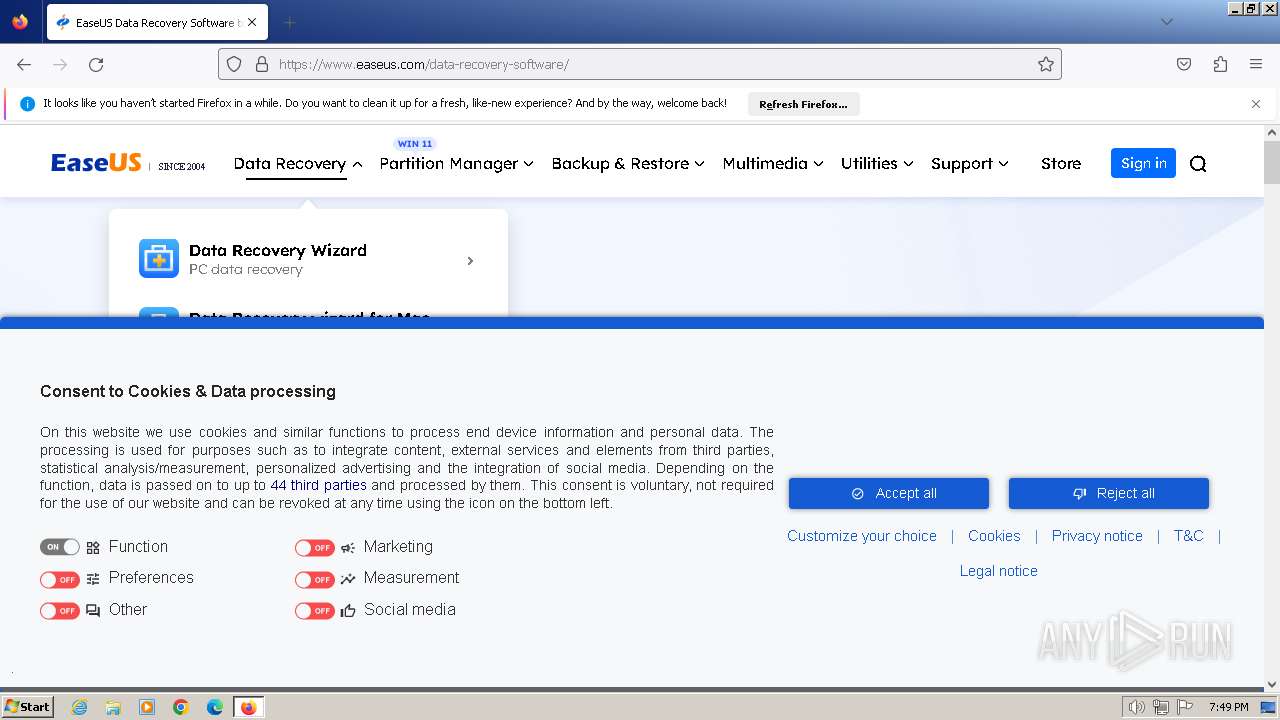Click the page vertical scrollbar thumb
Image resolution: width=1280 pixels, height=720 pixels.
coord(1272,163)
